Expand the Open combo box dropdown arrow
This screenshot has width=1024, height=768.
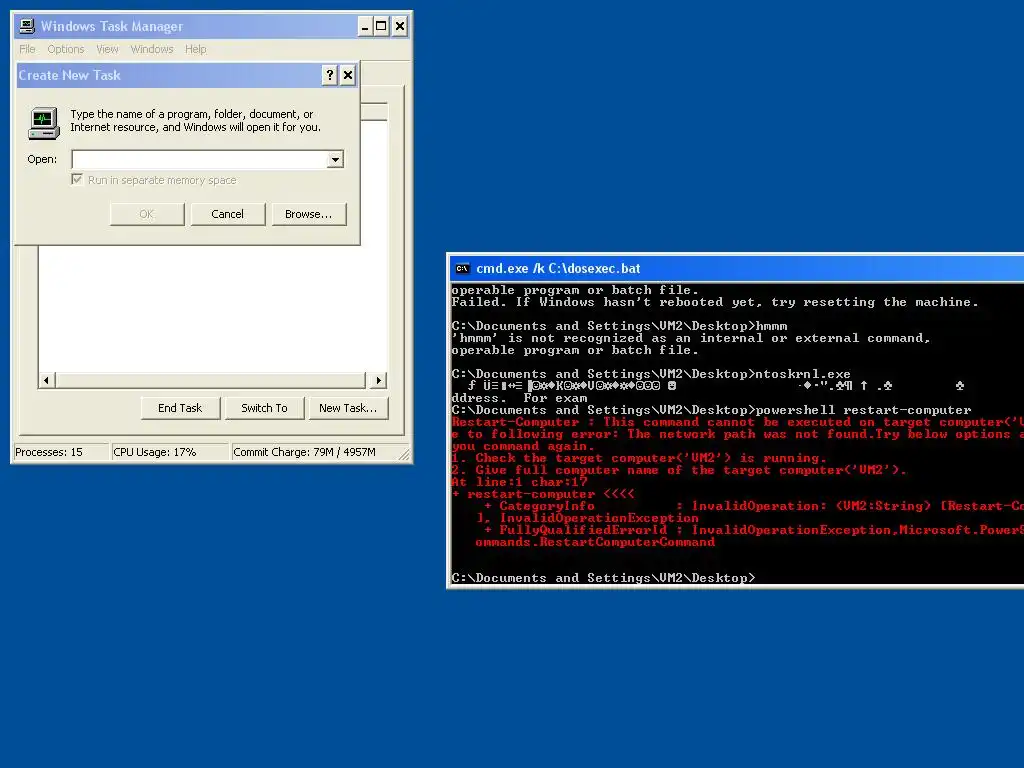point(335,159)
